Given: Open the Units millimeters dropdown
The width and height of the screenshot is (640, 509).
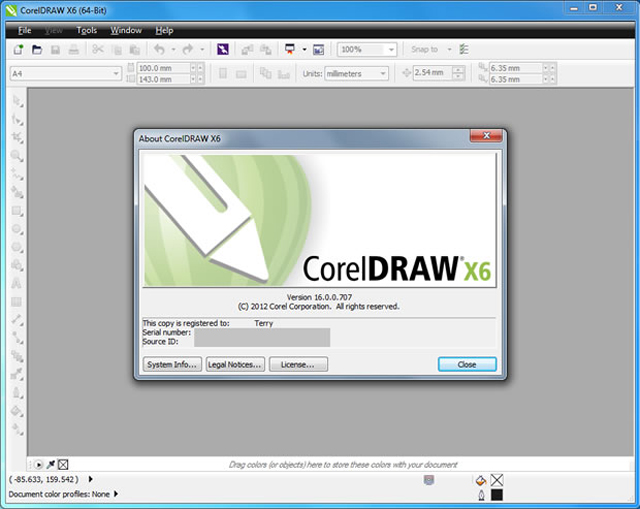Looking at the screenshot, I should coord(383,74).
